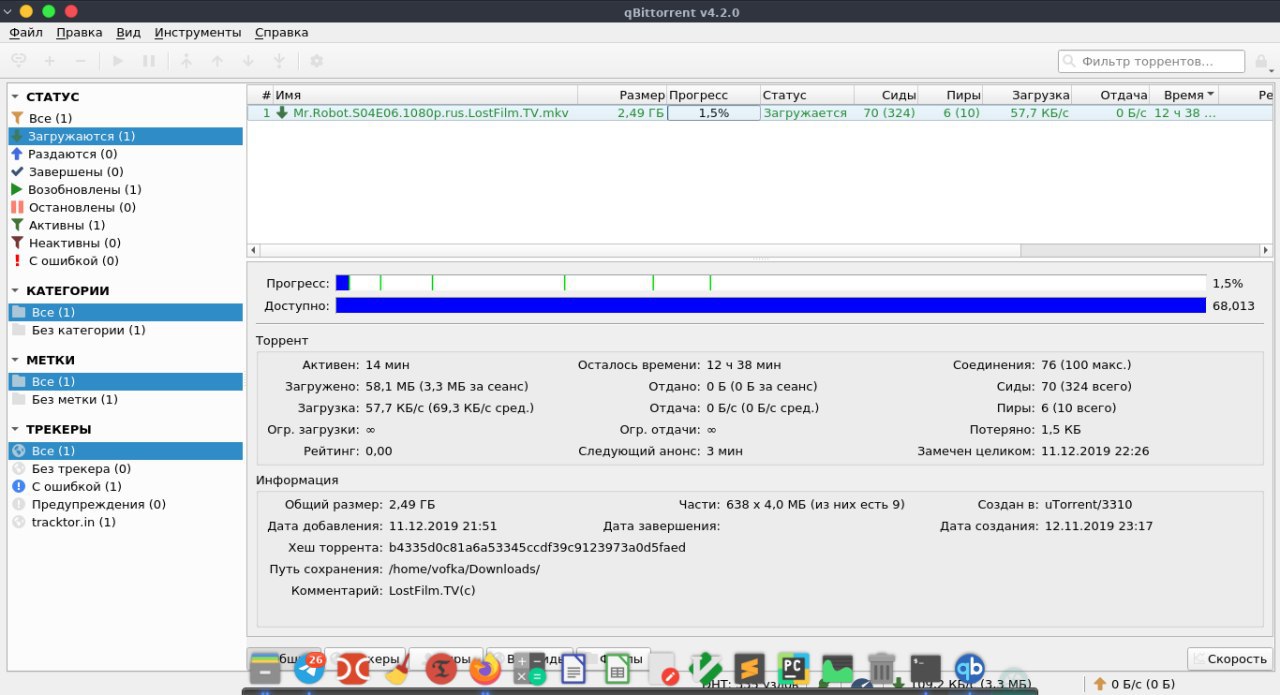Click the left arrow of horizontal scrollbar
1280x695 pixels.
coord(253,250)
